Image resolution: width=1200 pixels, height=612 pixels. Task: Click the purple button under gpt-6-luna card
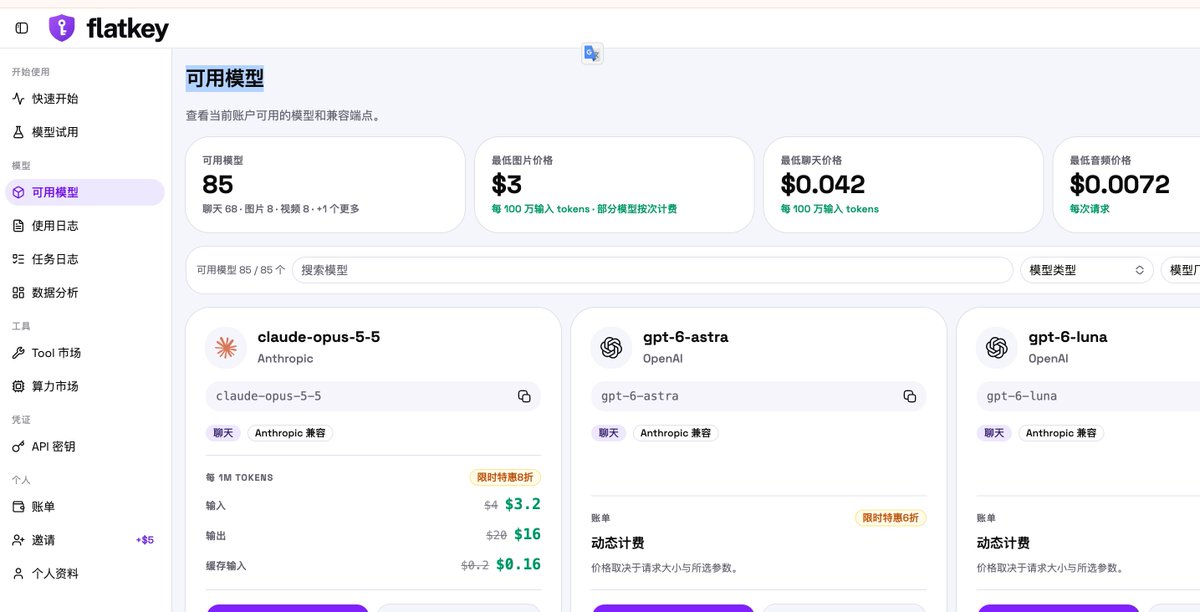[1058, 608]
